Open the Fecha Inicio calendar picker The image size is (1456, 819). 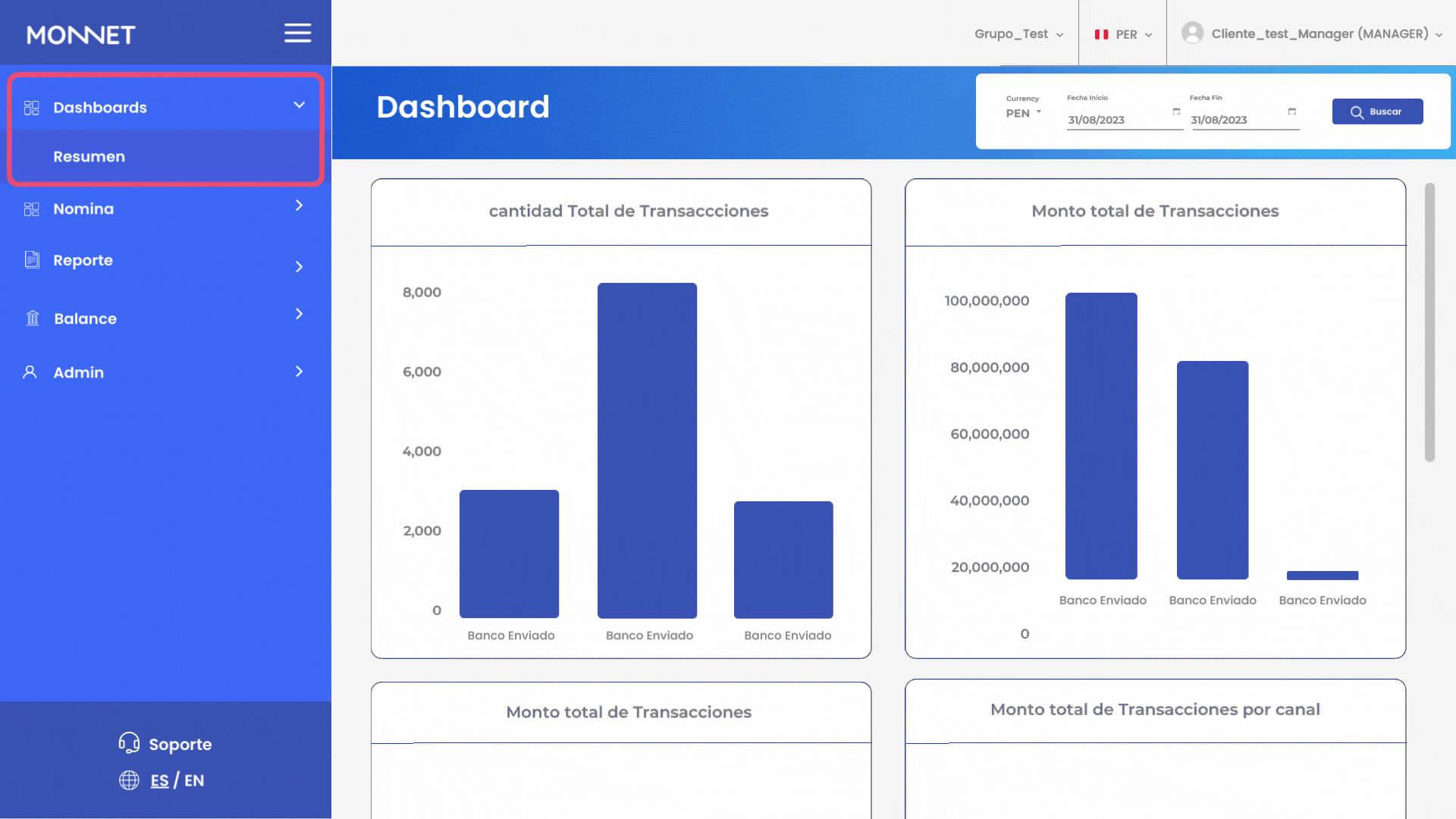[x=1176, y=112]
